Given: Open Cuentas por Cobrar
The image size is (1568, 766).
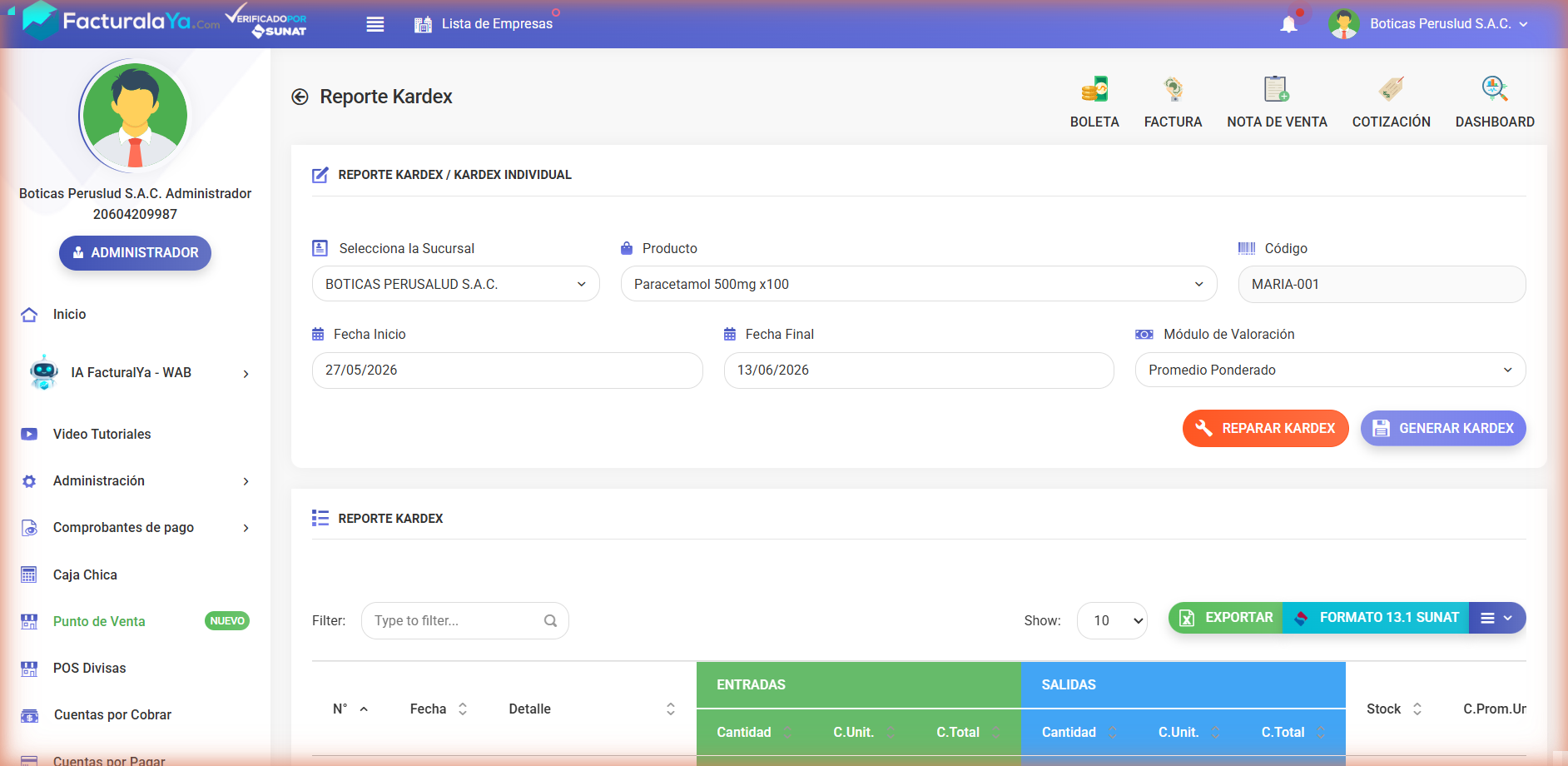Looking at the screenshot, I should pos(112,715).
